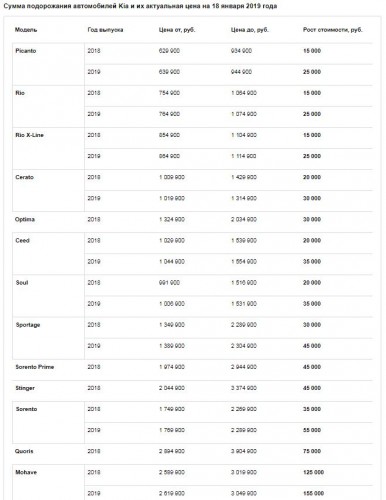
Task: Select the Цена до, руб. header
Action: pyautogui.click(x=250, y=30)
